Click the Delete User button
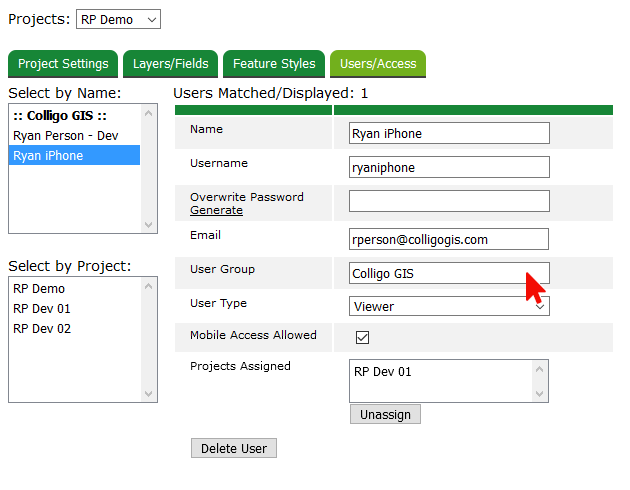 (233, 448)
